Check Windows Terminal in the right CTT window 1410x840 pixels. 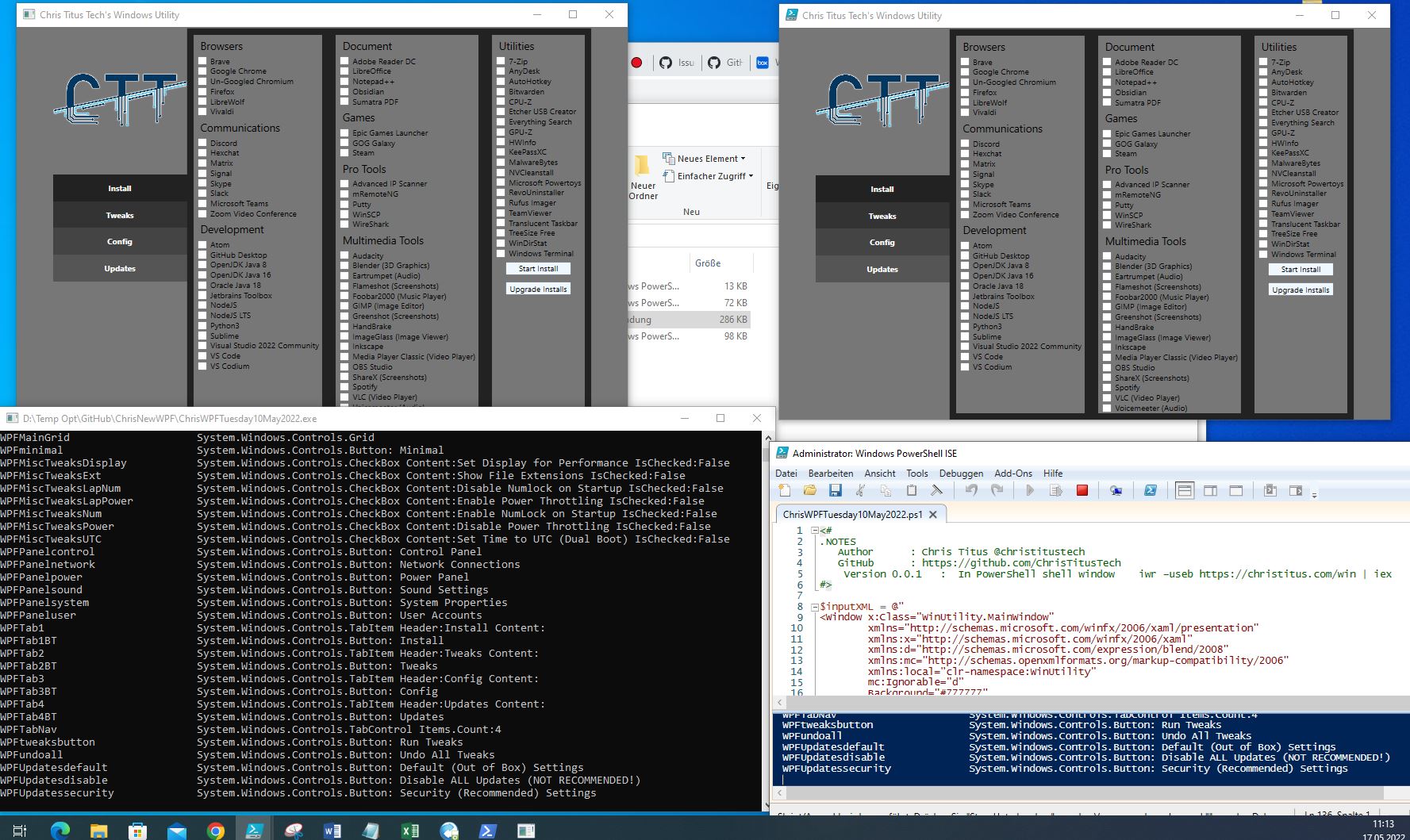(x=1263, y=254)
